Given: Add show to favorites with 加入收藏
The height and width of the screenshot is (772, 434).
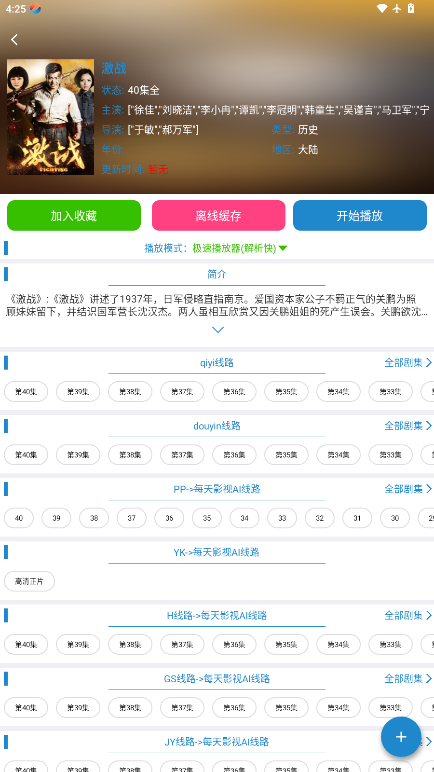Looking at the screenshot, I should pos(74,215).
